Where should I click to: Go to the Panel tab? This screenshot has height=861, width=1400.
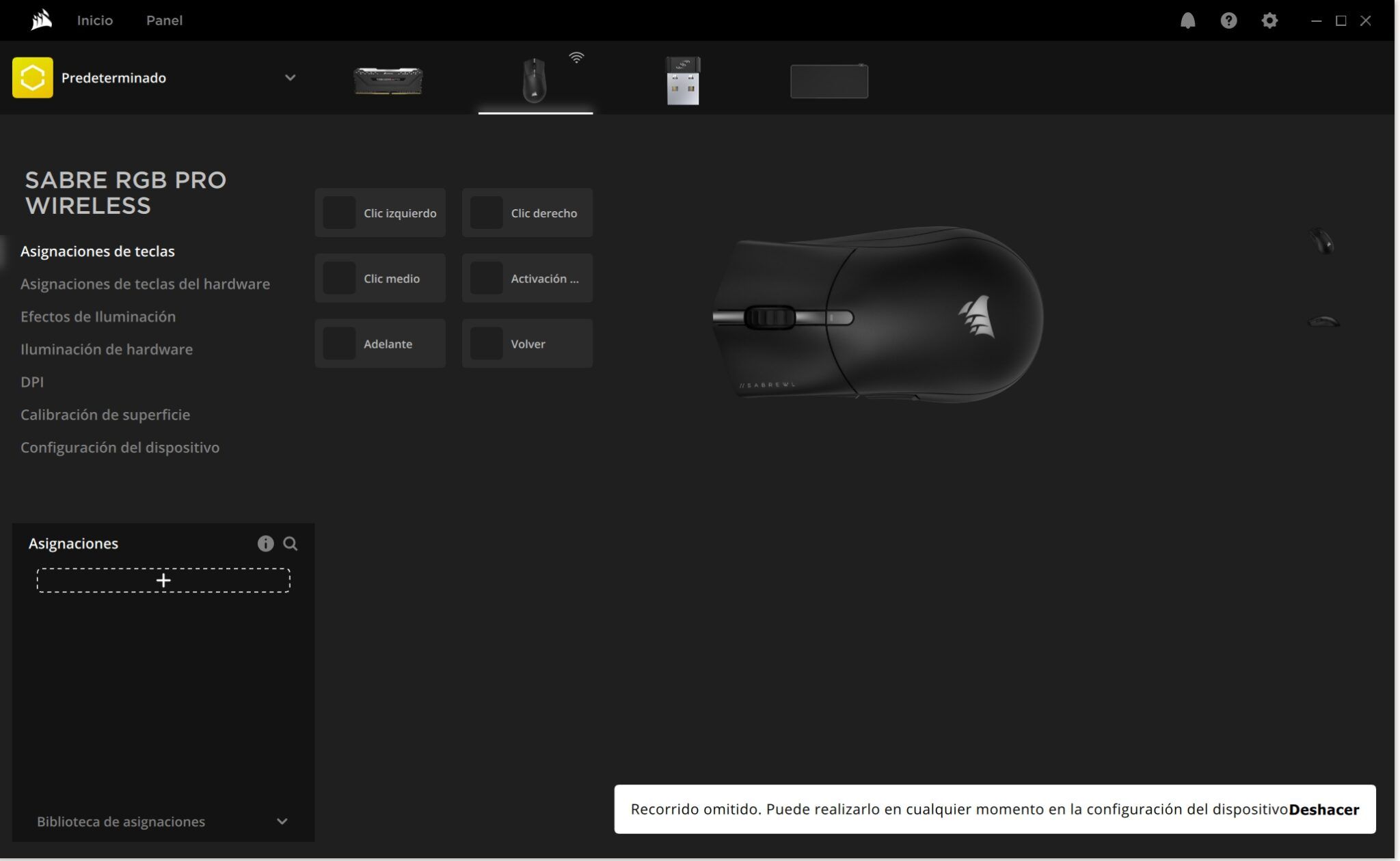164,20
